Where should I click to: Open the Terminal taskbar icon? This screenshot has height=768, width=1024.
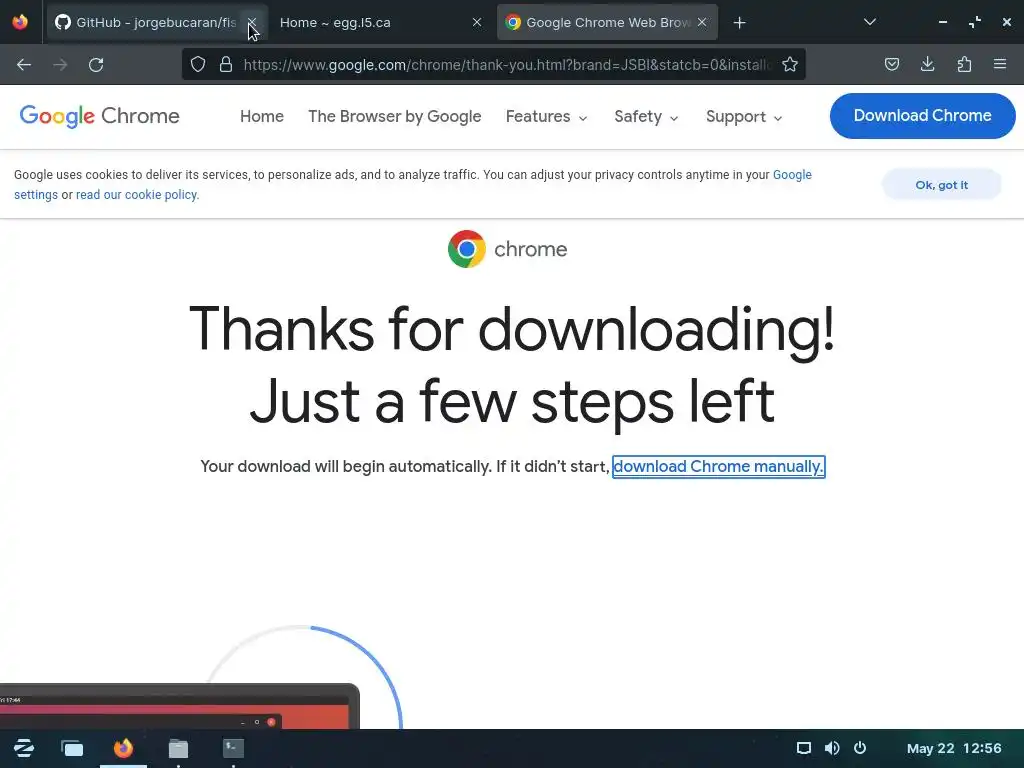[233, 748]
